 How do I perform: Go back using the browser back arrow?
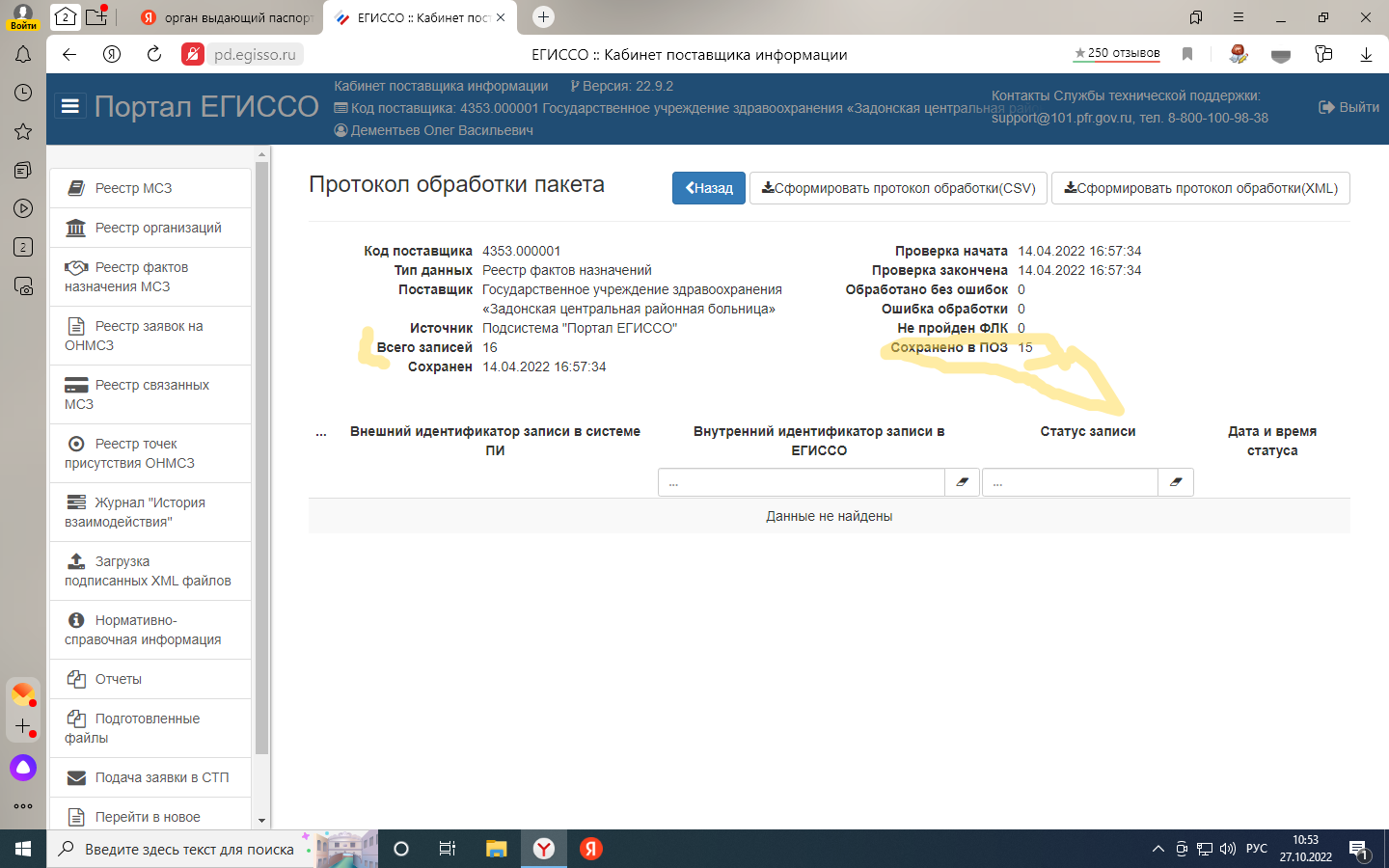coord(69,54)
